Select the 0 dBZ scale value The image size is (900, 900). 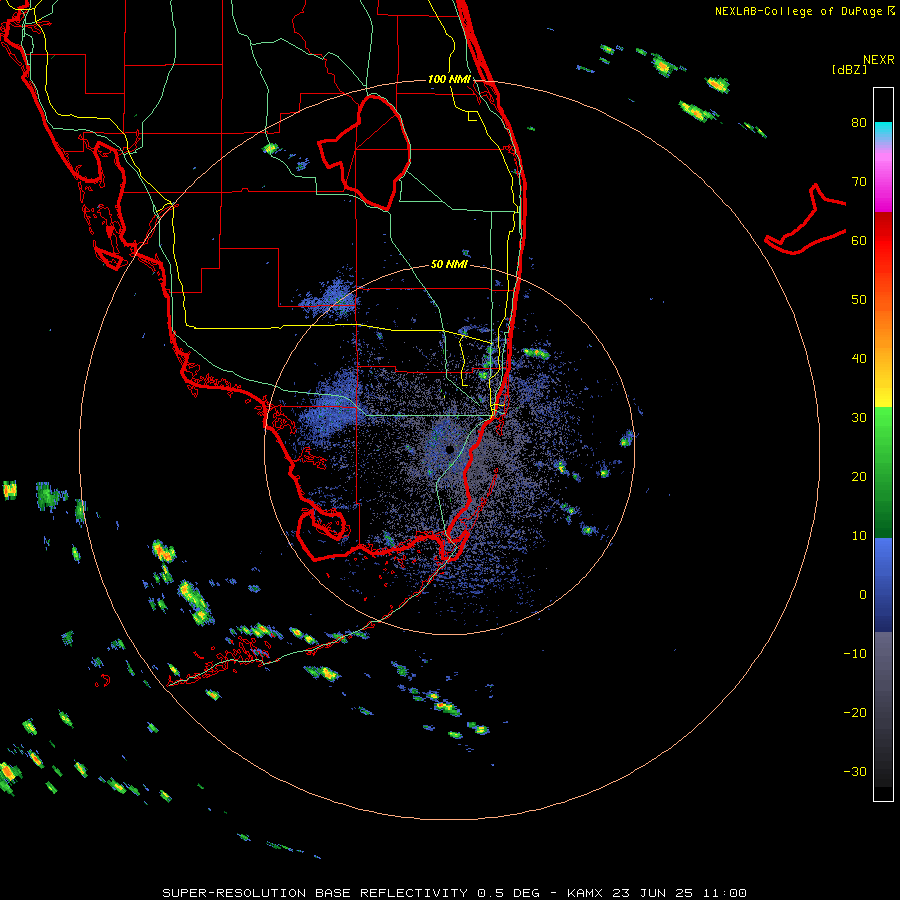coord(863,595)
